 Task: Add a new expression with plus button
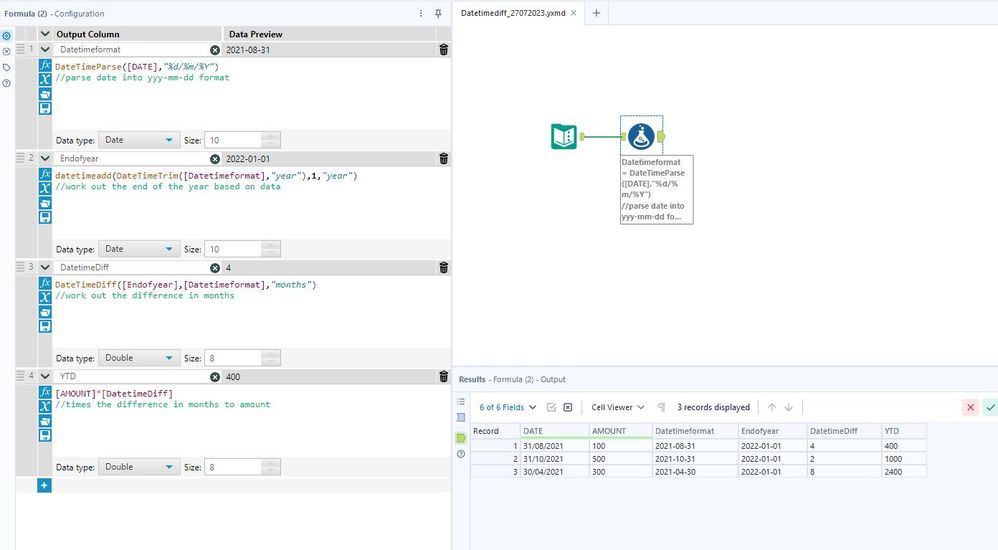click(x=44, y=485)
